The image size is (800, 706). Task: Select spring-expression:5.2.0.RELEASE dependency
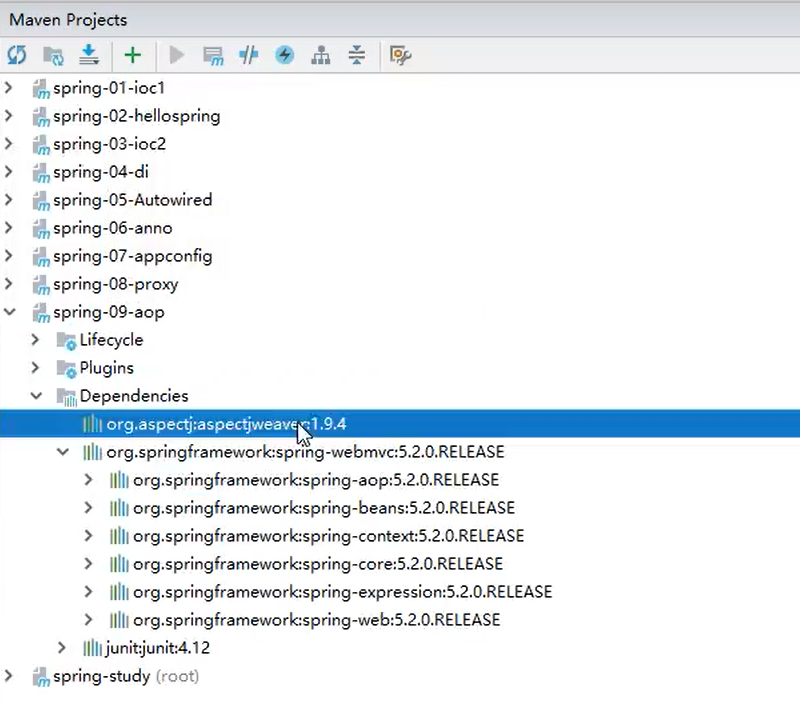(x=342, y=592)
